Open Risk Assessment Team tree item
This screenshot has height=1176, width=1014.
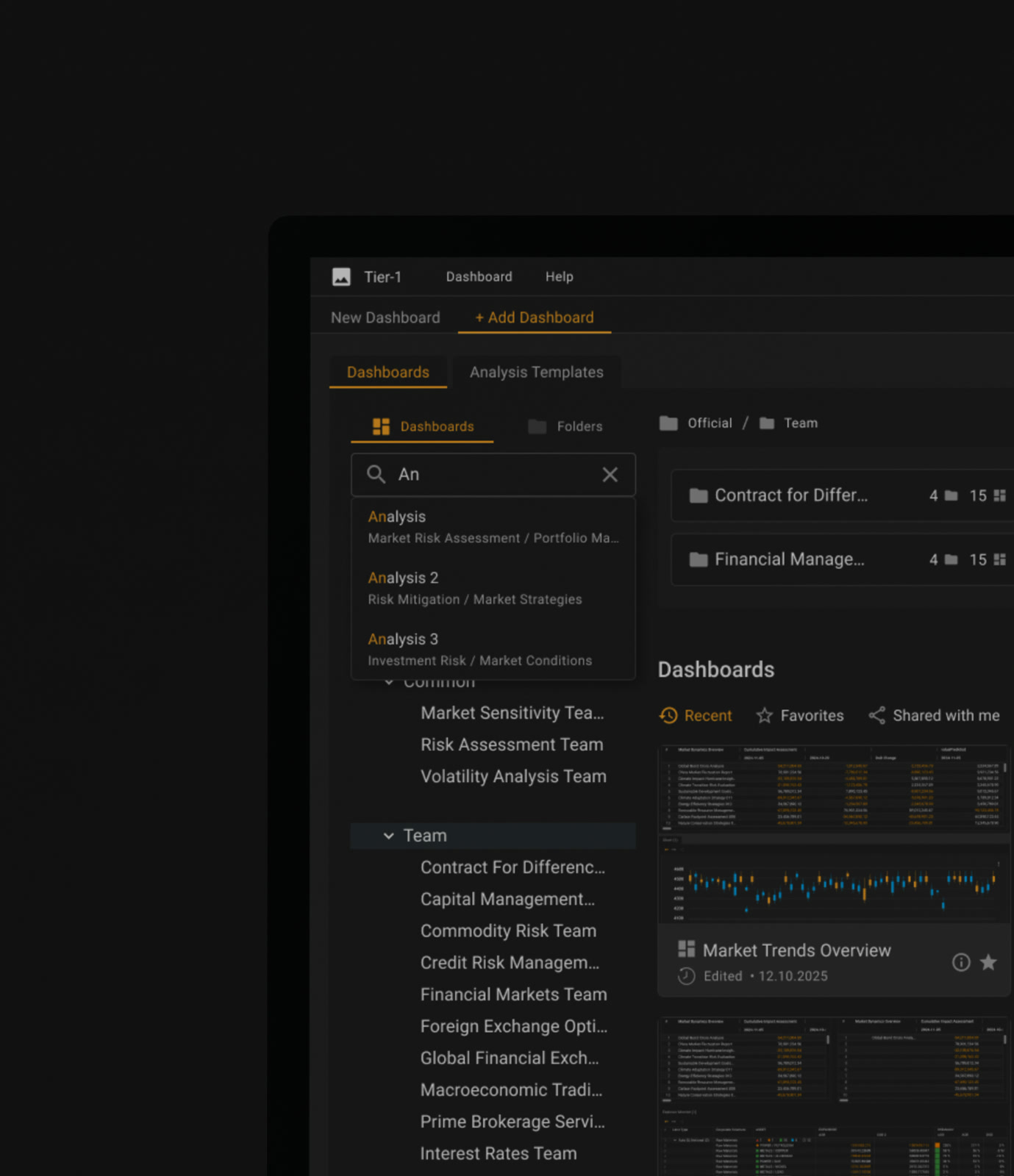(x=512, y=745)
